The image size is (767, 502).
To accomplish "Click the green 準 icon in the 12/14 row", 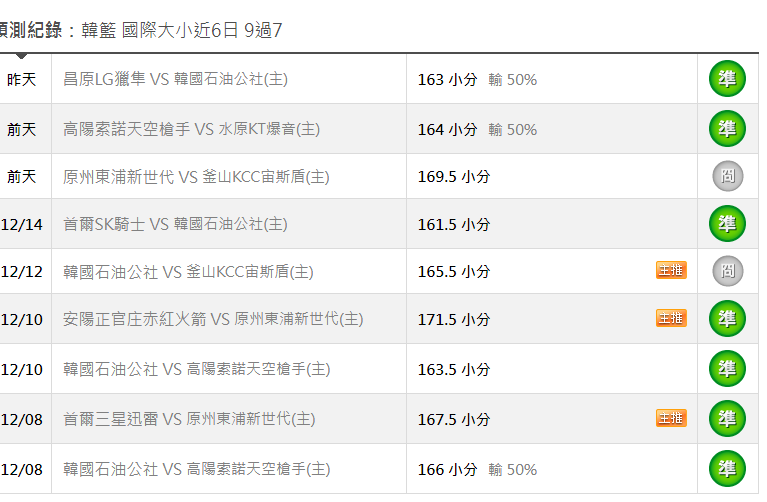I will tap(727, 224).
